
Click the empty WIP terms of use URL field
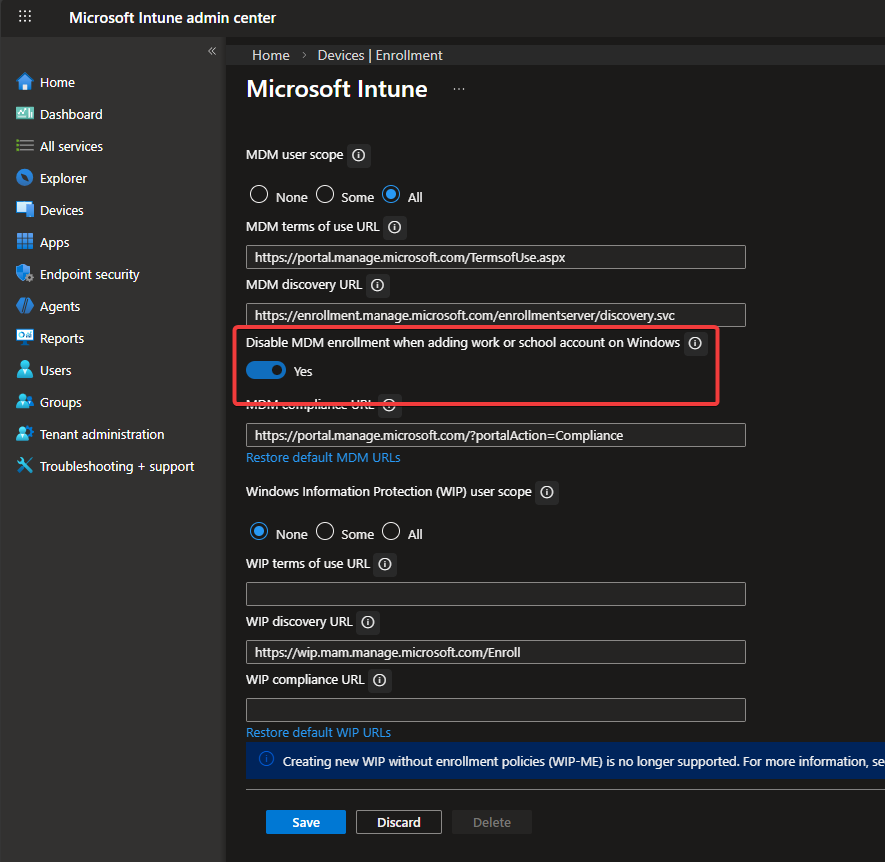coord(495,594)
